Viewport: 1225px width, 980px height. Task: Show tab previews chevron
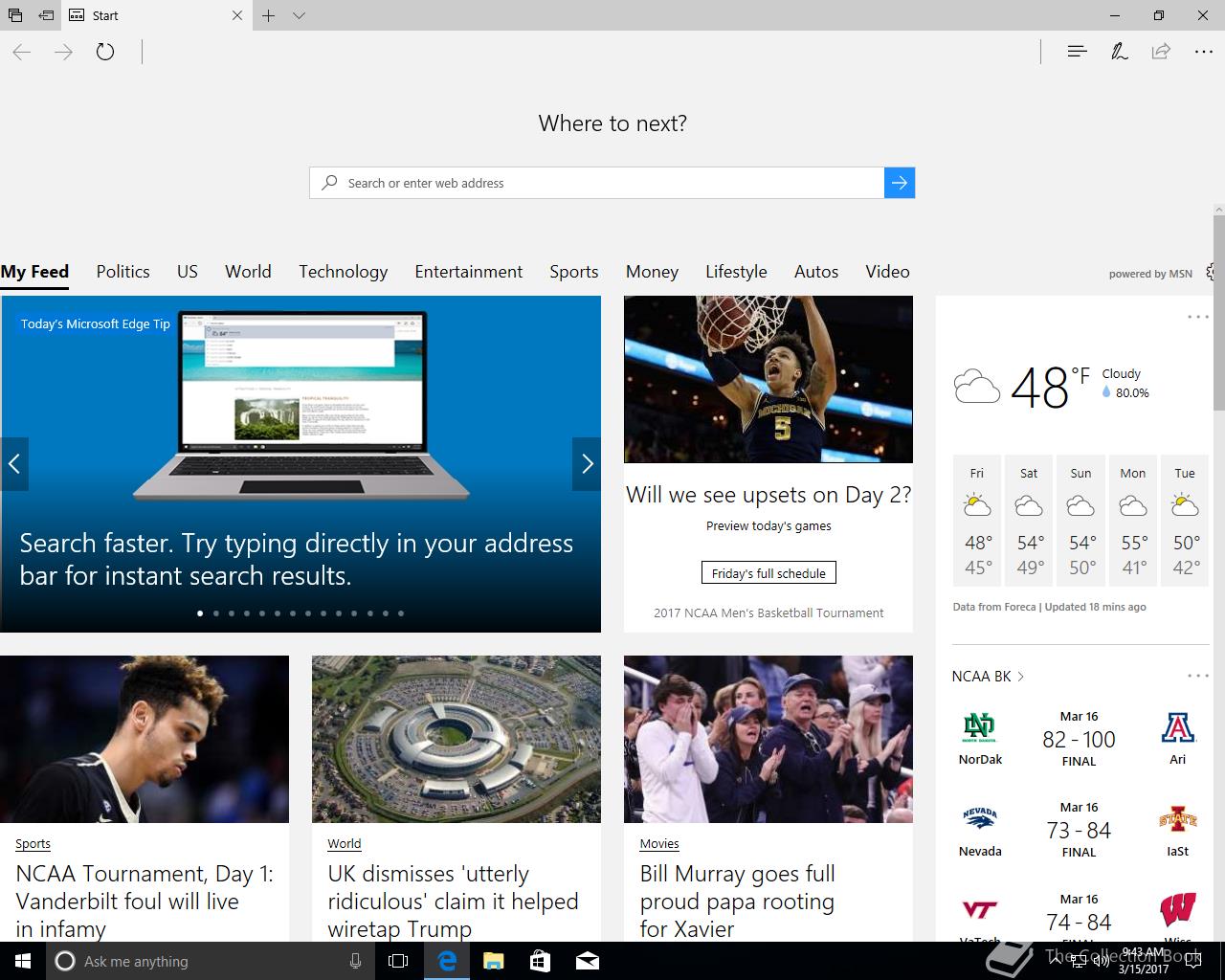pyautogui.click(x=299, y=15)
